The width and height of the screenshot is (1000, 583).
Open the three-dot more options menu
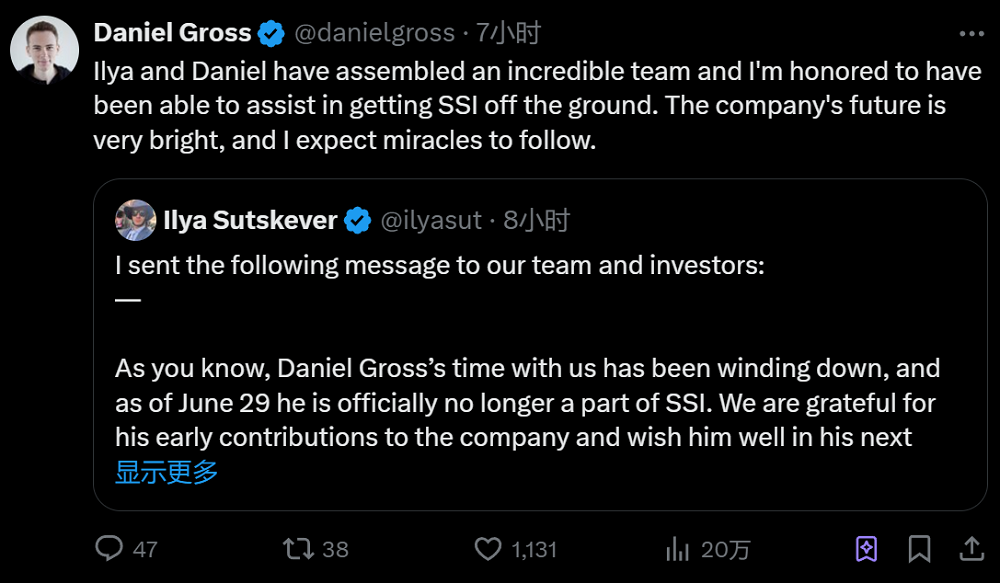tap(971, 33)
